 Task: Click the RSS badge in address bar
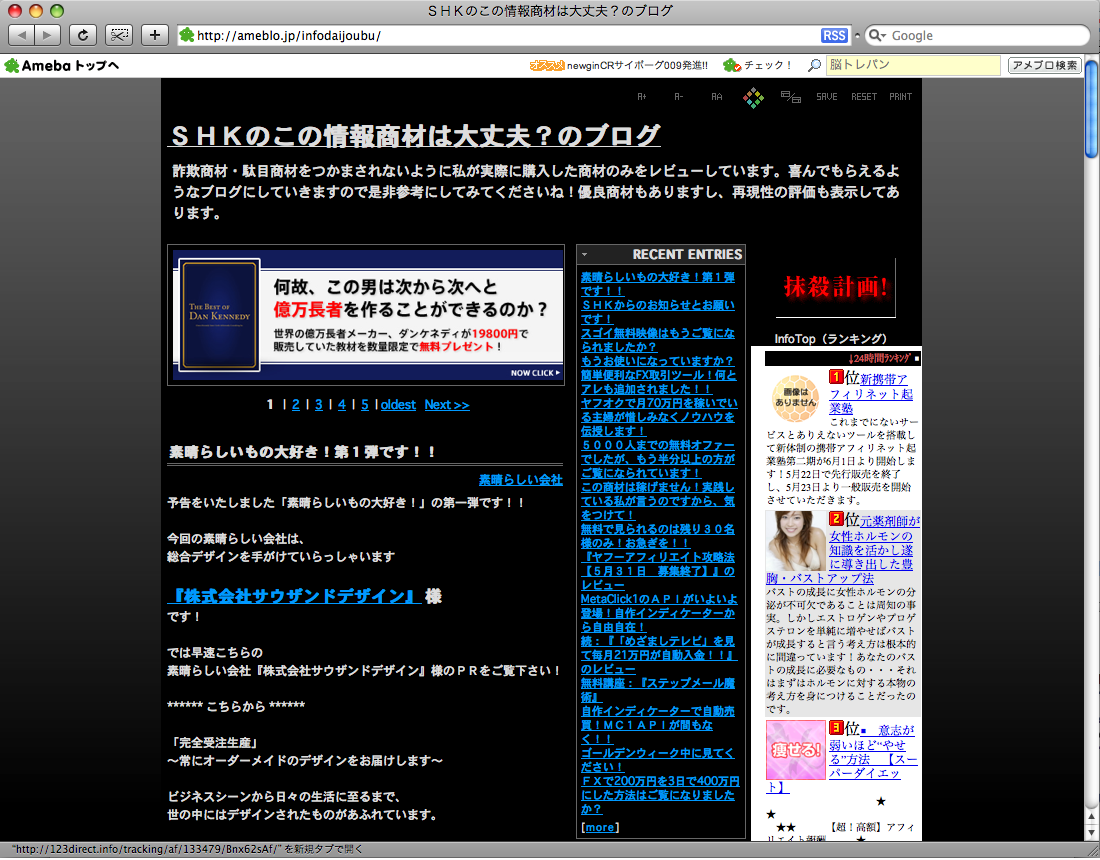[834, 35]
